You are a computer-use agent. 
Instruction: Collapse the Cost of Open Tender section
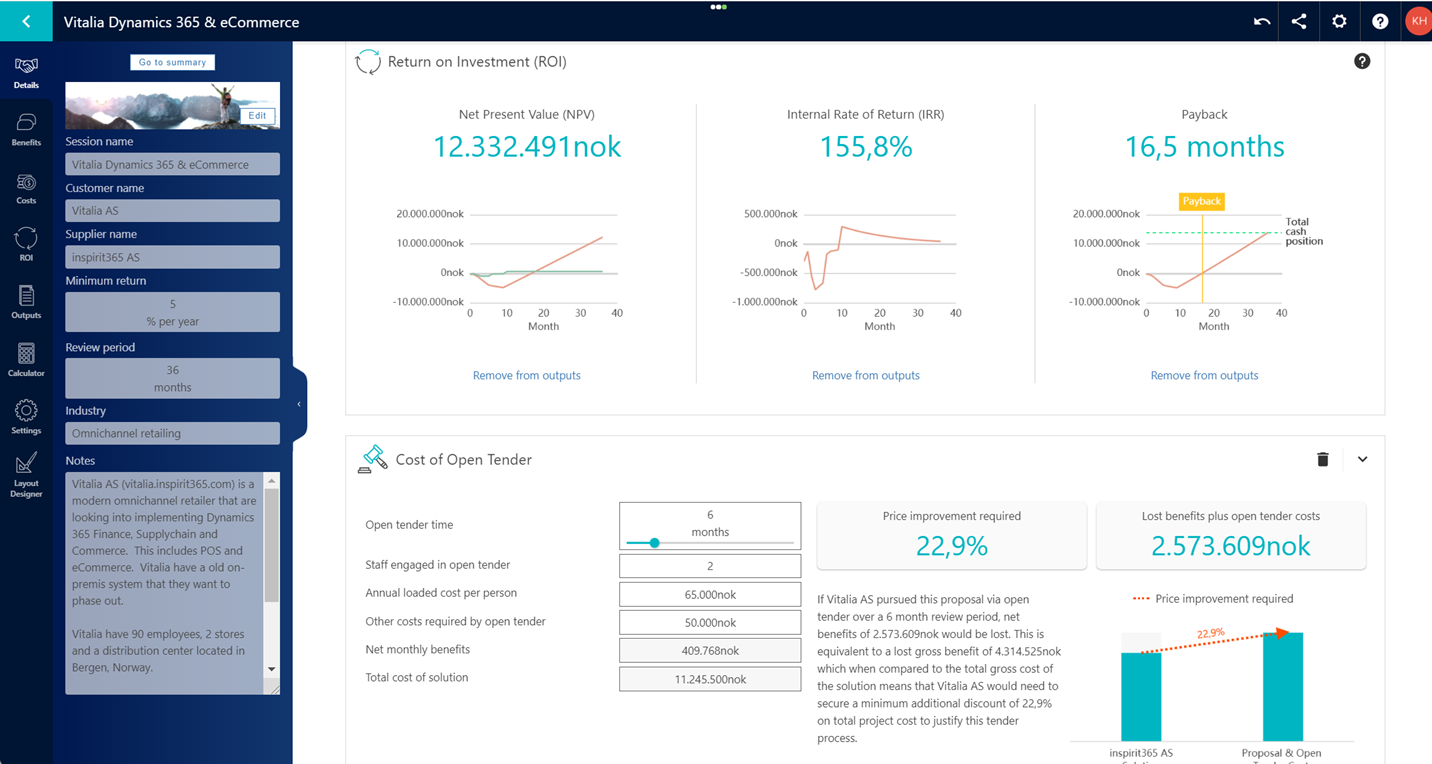[x=1362, y=459]
